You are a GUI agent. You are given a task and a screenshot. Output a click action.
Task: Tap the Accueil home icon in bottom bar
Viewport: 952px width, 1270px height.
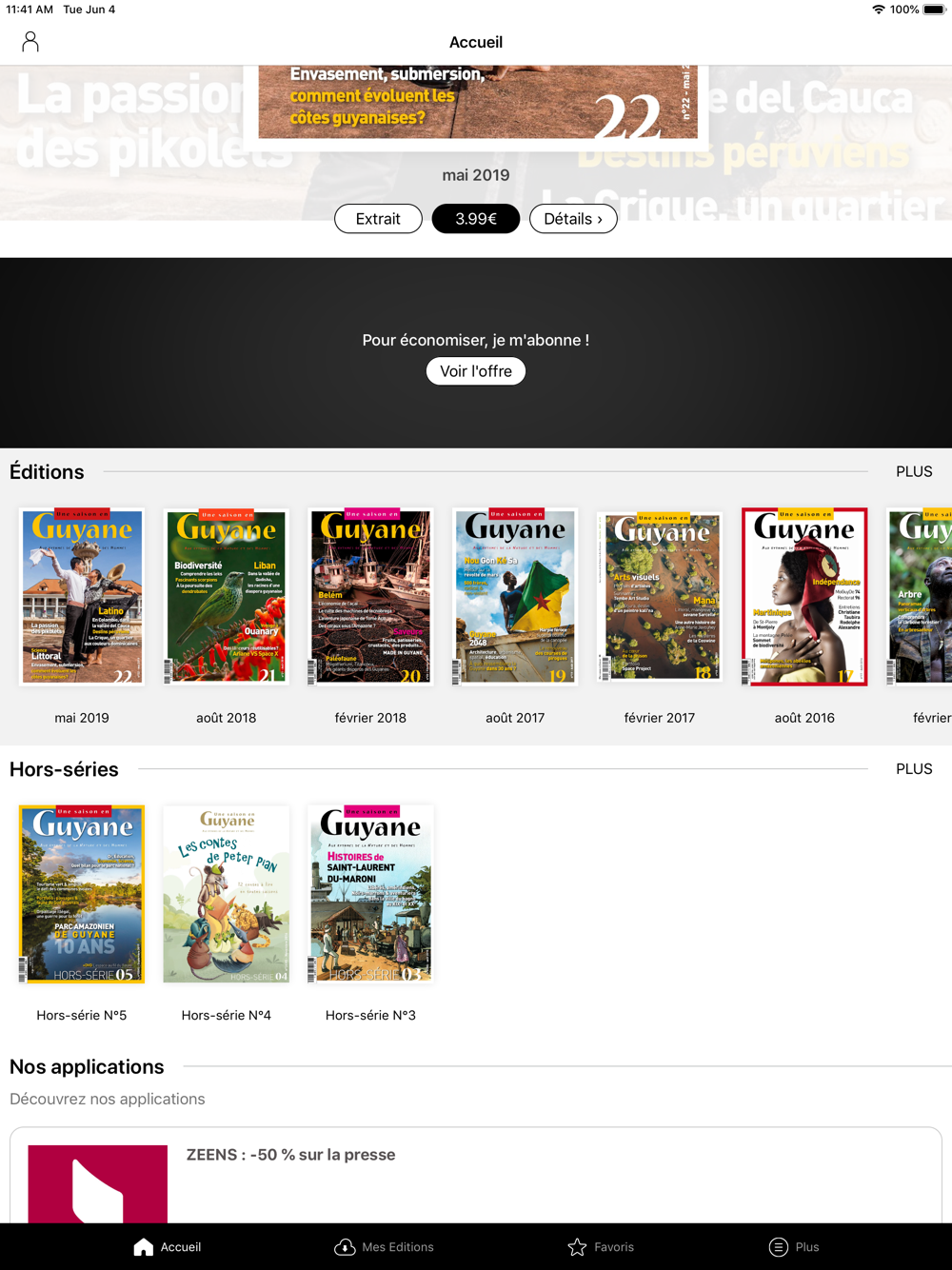click(x=143, y=1247)
